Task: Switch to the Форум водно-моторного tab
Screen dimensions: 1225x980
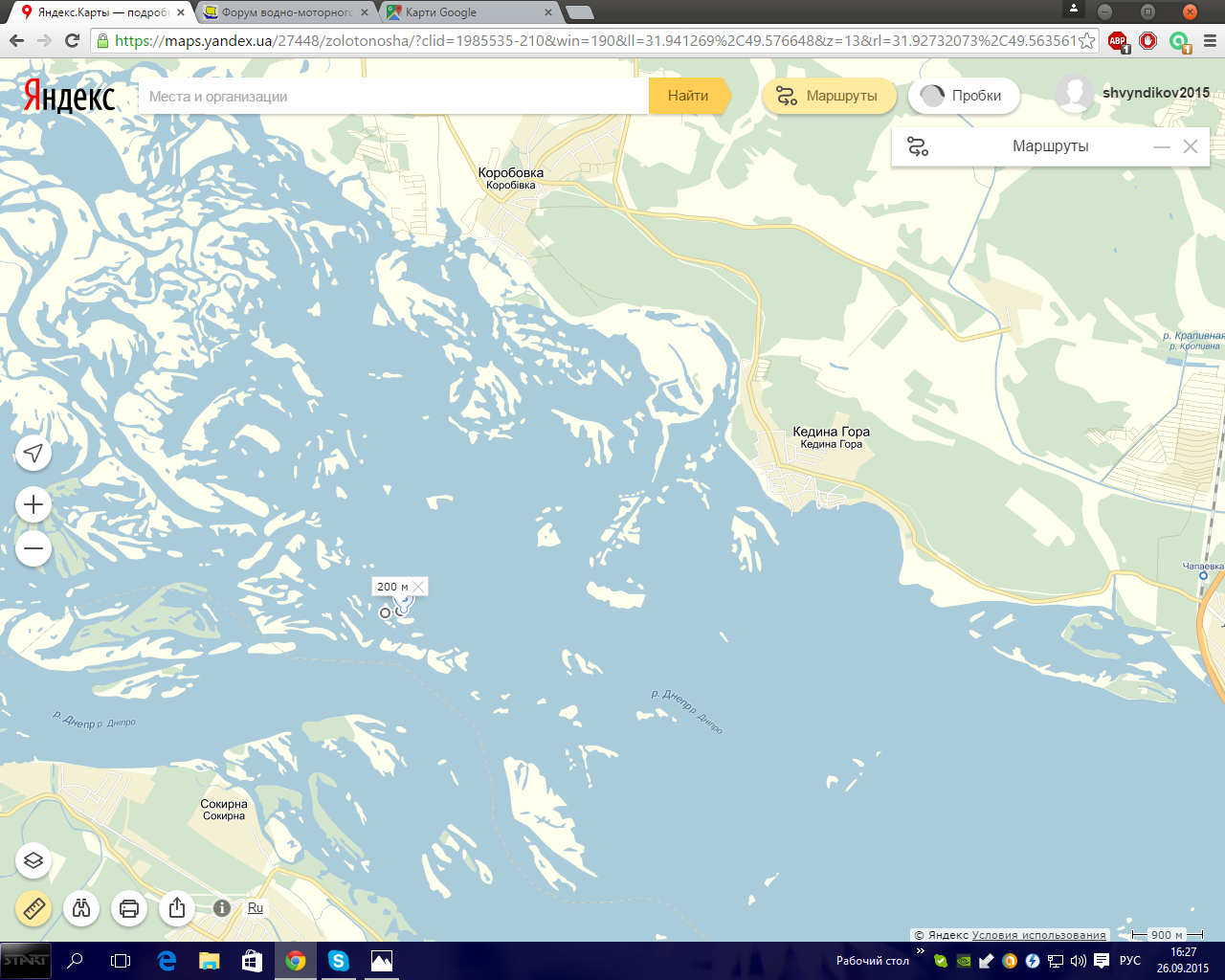Action: (285, 12)
